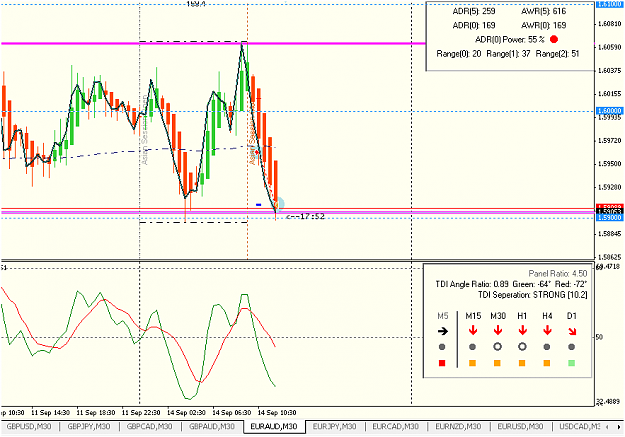Click the M30 hollow circle indicator
The image size is (625, 437).
tap(497, 347)
